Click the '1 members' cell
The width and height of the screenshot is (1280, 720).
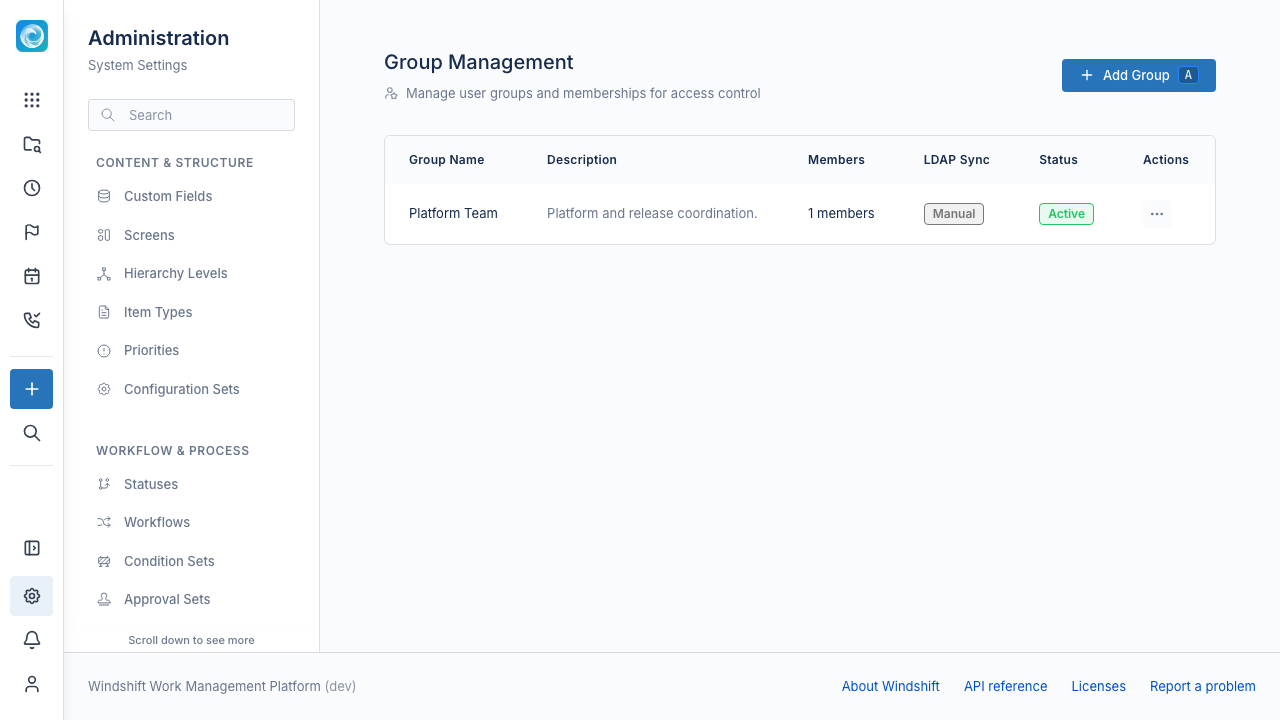tap(841, 213)
